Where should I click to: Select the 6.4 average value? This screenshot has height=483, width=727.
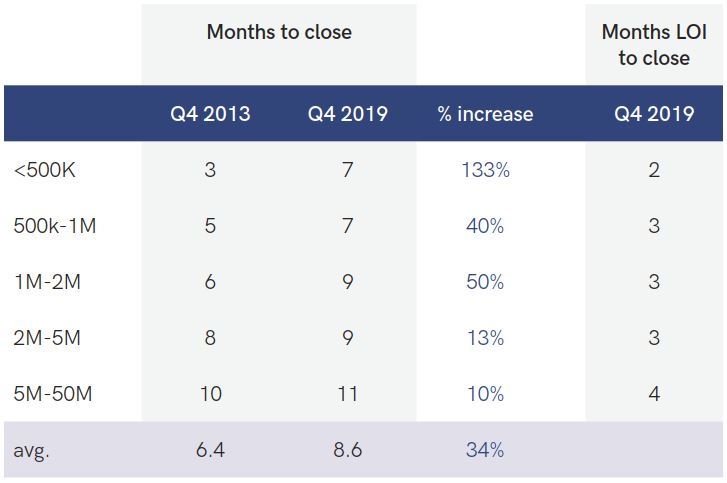point(210,450)
